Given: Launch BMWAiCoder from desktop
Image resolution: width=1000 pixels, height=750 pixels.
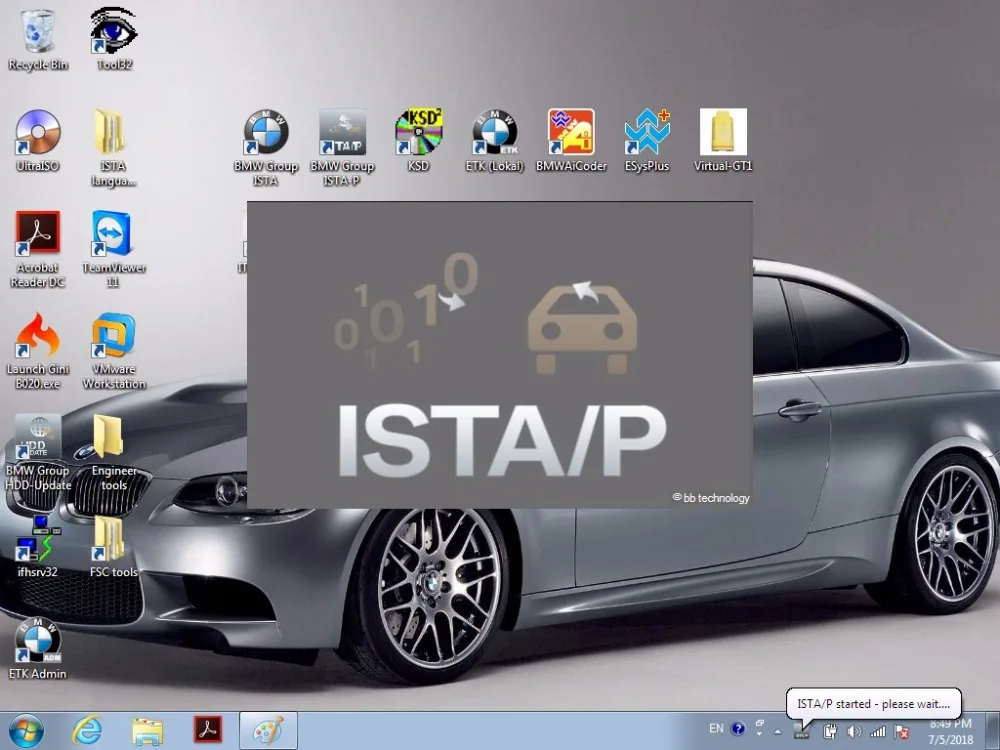Looking at the screenshot, I should tap(571, 134).
